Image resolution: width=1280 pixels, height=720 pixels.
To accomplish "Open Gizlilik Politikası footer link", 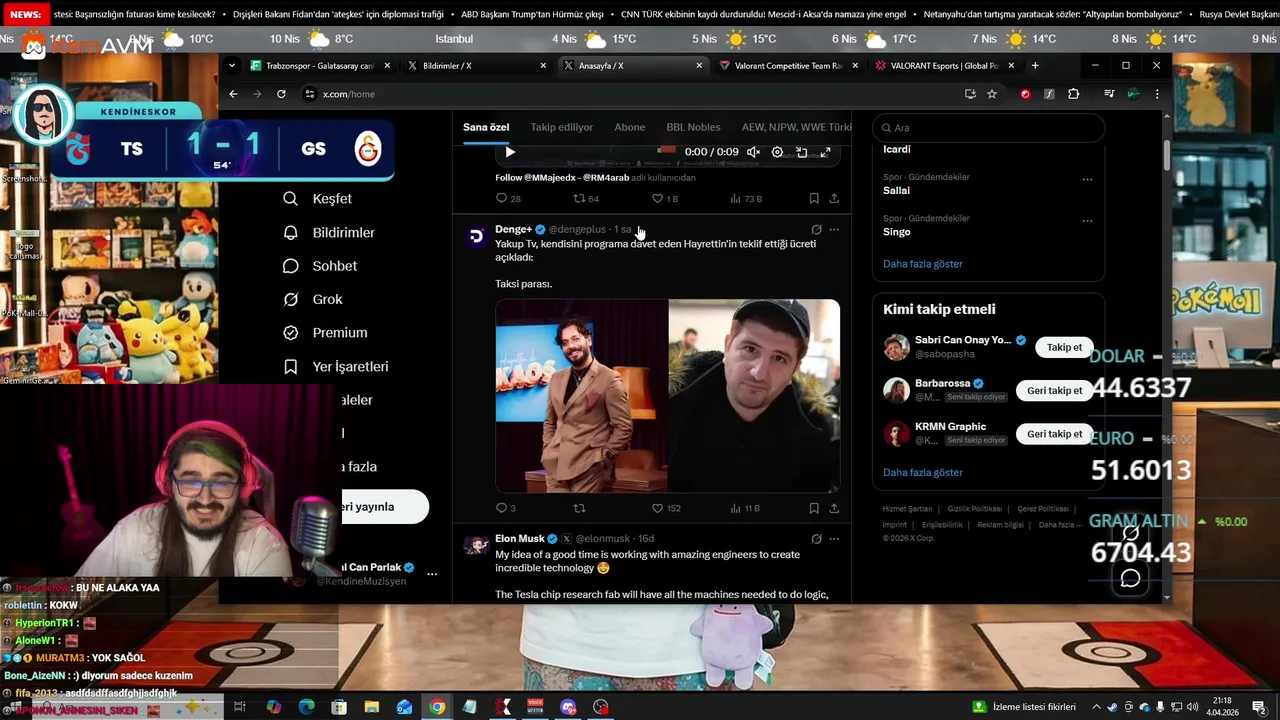I will [974, 509].
